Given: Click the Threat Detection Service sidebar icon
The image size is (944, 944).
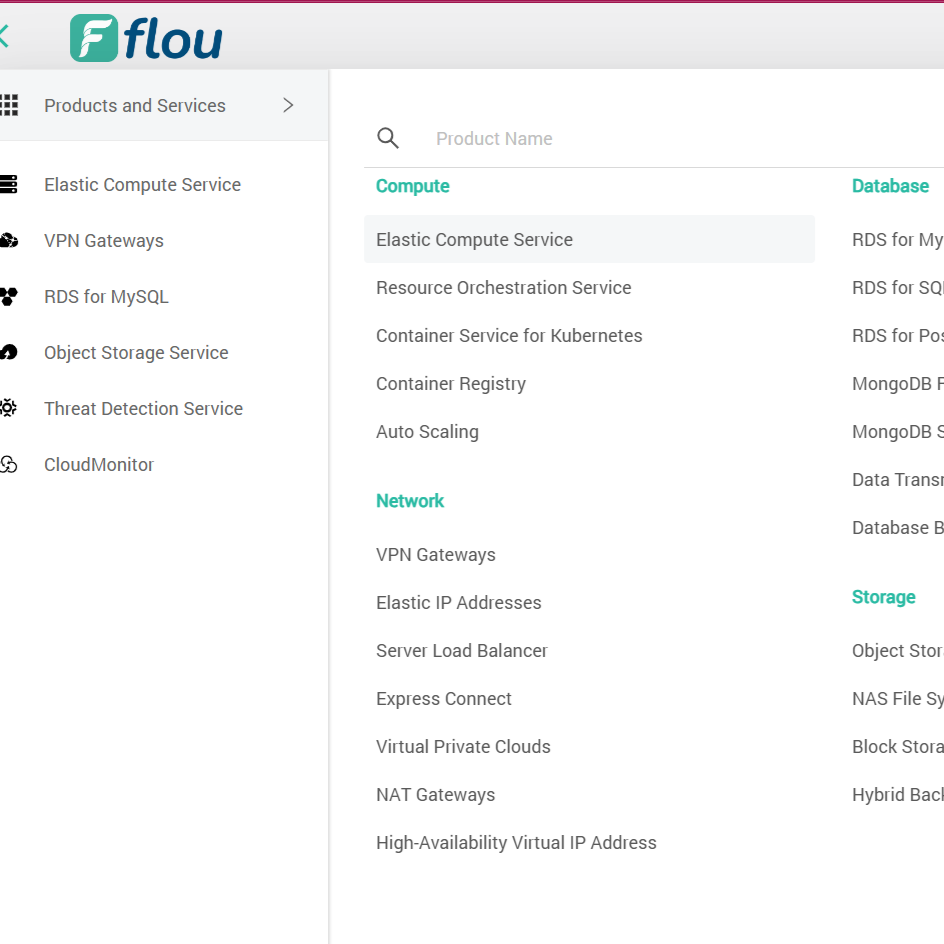Looking at the screenshot, I should point(9,409).
